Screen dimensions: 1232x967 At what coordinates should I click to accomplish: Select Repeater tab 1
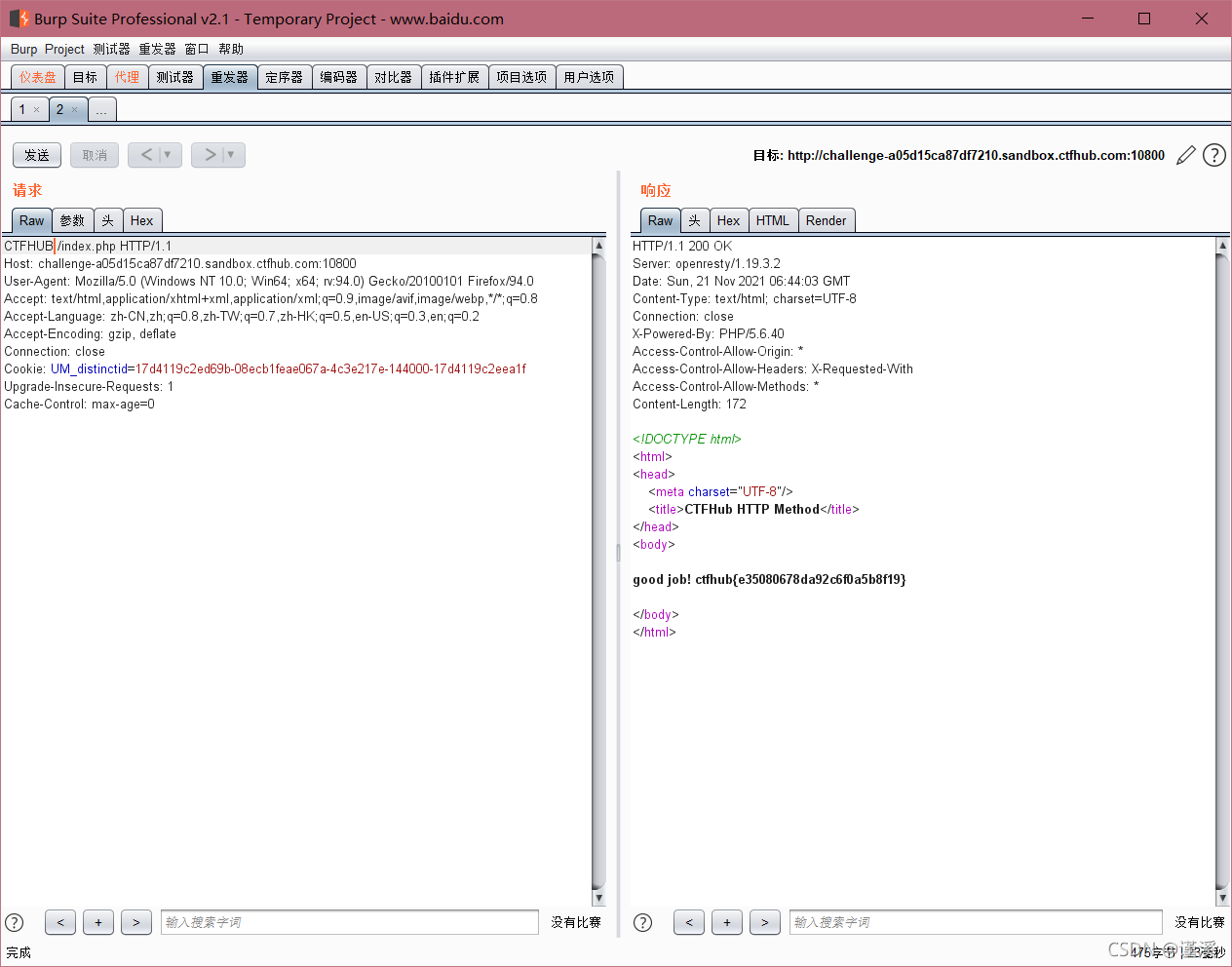click(x=22, y=109)
